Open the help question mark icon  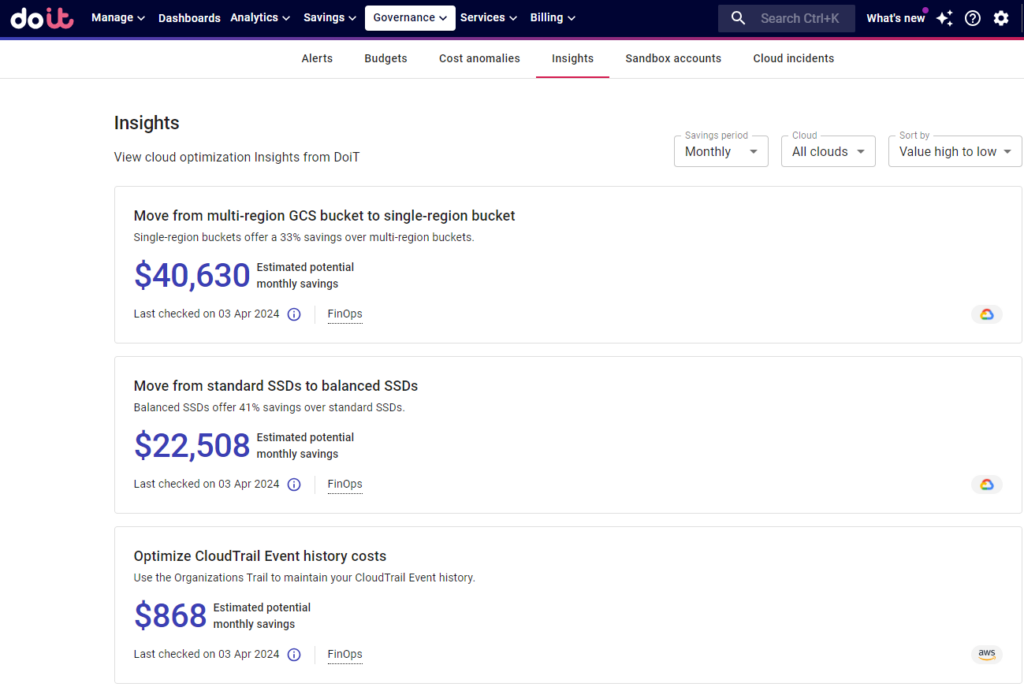[972, 18]
